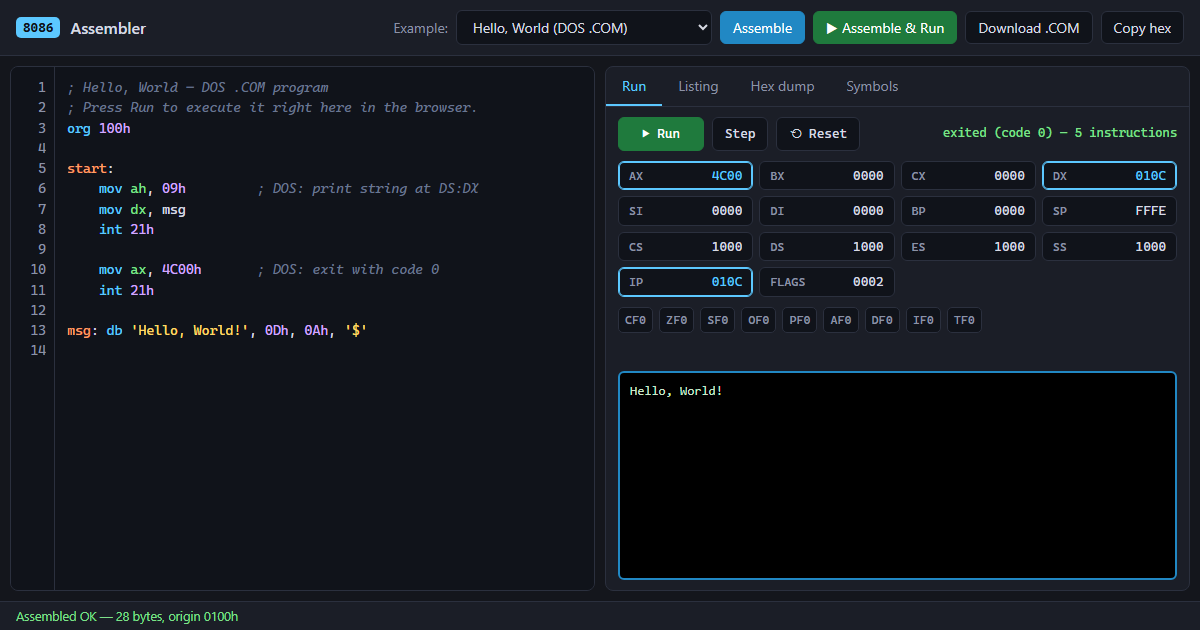Click the SF0 sign flag chip
The width and height of the screenshot is (1200, 630).
(x=718, y=320)
